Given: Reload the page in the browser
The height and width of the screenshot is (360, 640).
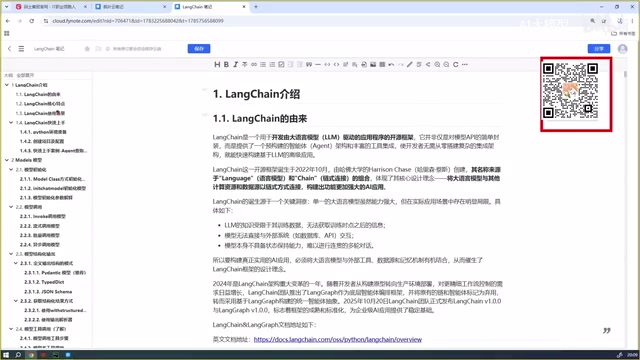Looking at the screenshot, I should pyautogui.click(x=31, y=21).
